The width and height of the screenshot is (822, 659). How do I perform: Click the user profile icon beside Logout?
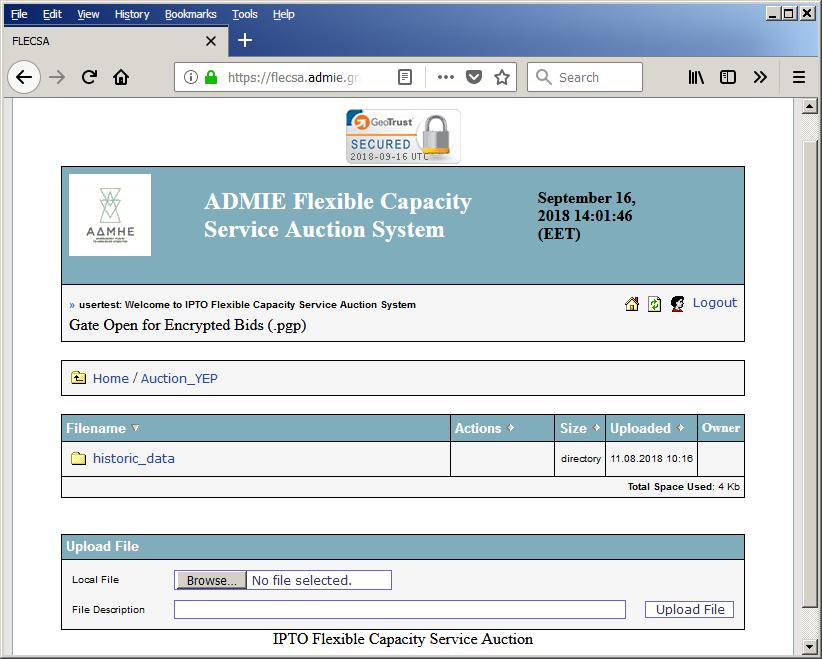(677, 304)
